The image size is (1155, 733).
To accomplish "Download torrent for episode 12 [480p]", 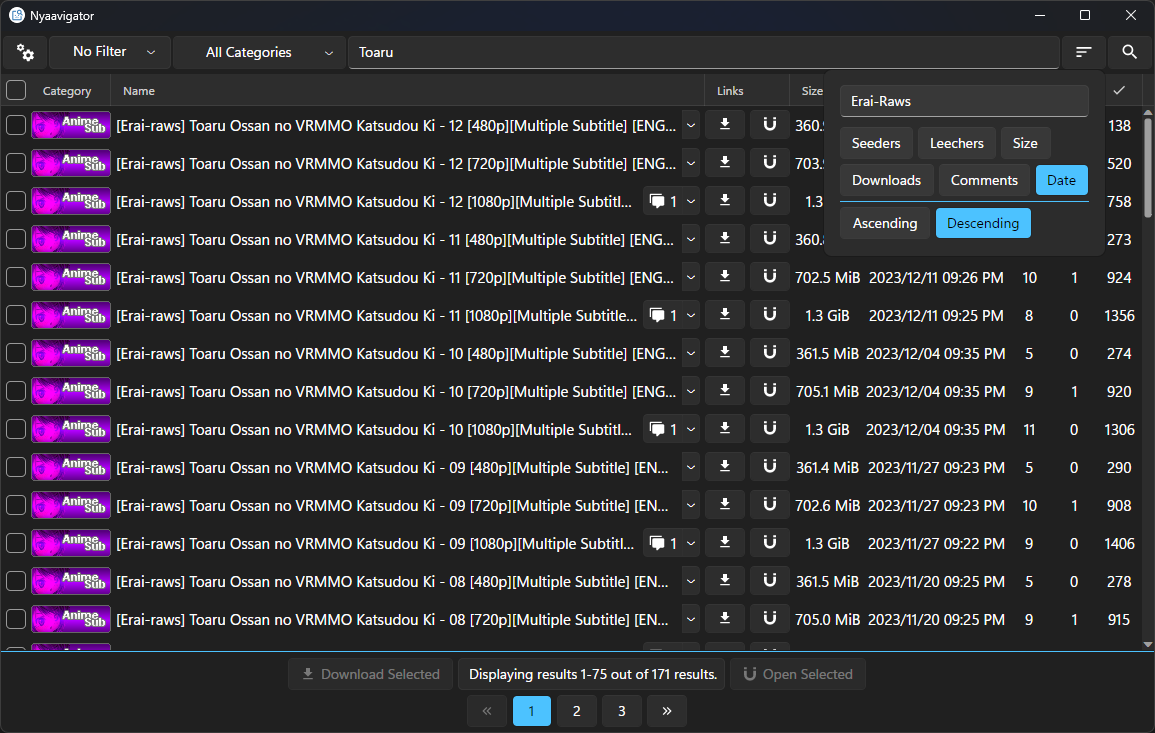I will (x=725, y=125).
